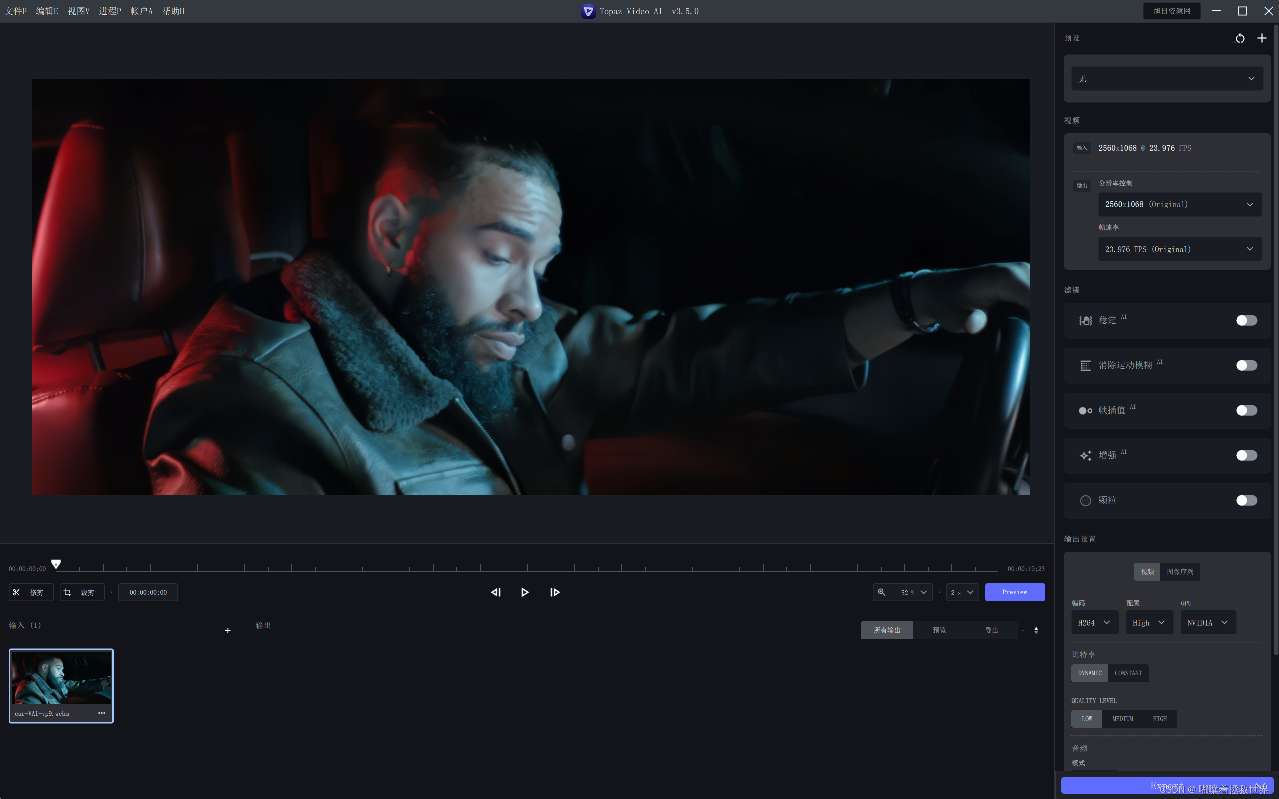
Task: Click the Preview button
Action: point(1014,592)
